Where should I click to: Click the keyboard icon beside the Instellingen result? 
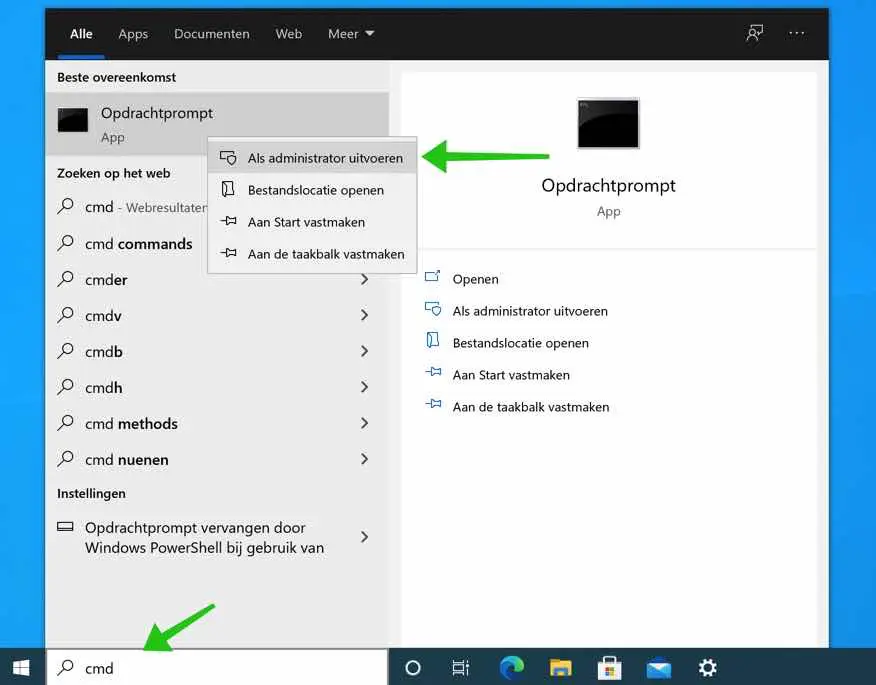pyautogui.click(x=65, y=526)
